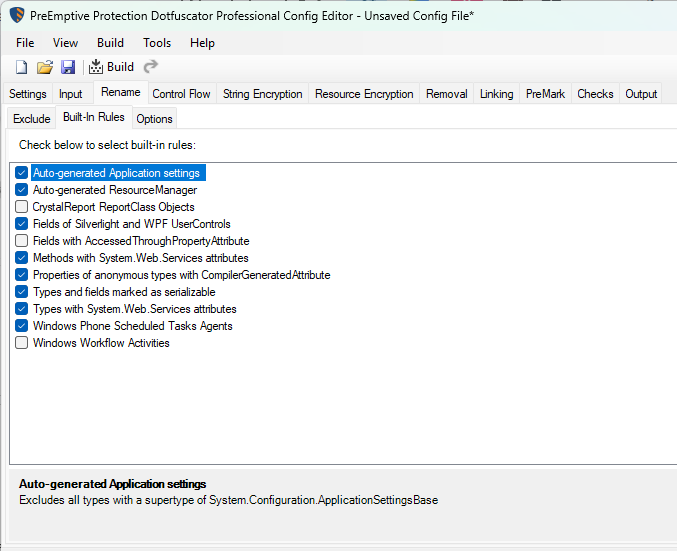
Task: Select the Exclude sub-tab
Action: (32, 119)
